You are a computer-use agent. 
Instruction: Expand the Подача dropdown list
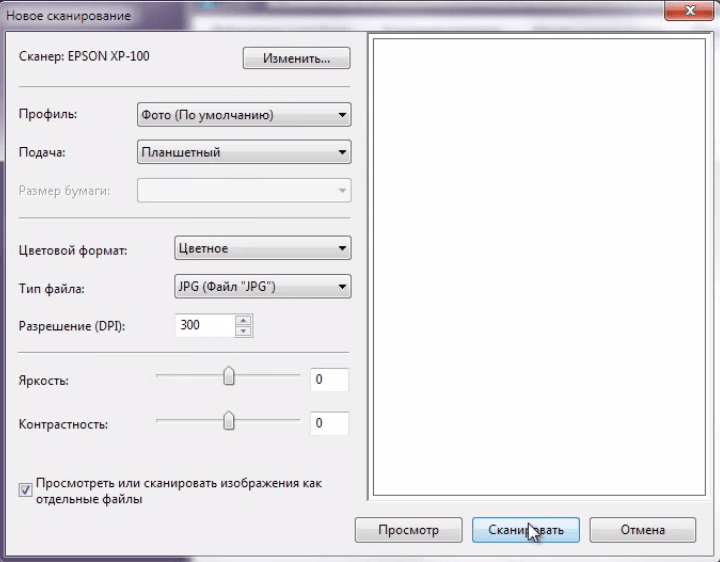point(244,152)
